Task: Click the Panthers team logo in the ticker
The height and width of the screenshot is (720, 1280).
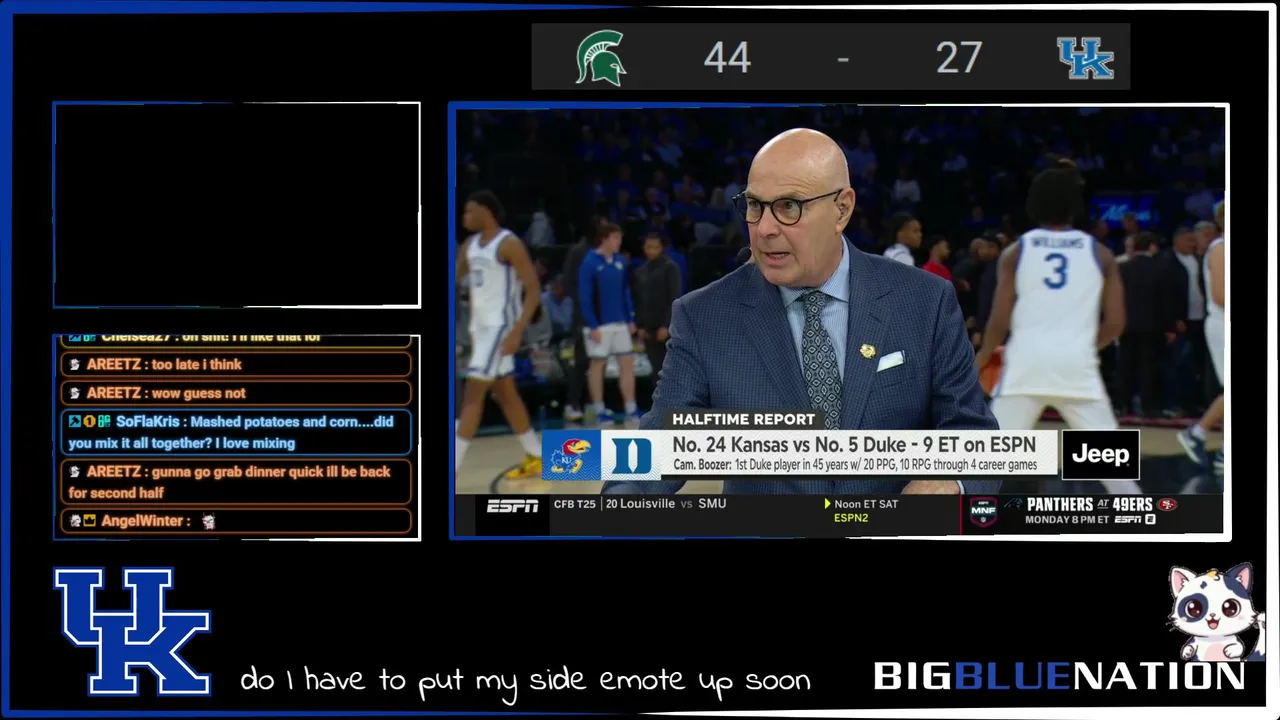Action: point(1011,505)
